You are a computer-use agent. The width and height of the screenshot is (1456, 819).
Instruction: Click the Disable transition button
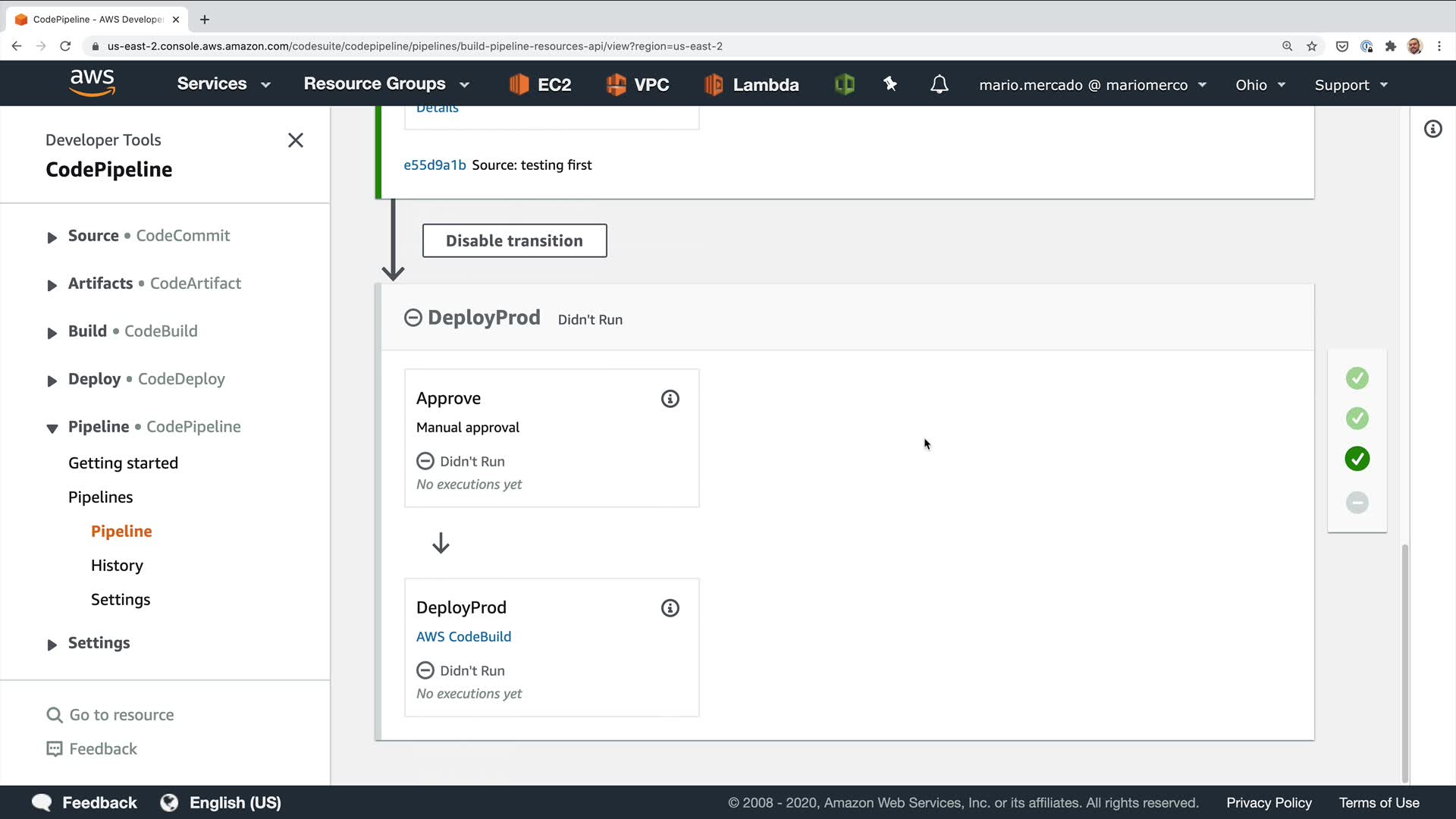click(x=514, y=240)
